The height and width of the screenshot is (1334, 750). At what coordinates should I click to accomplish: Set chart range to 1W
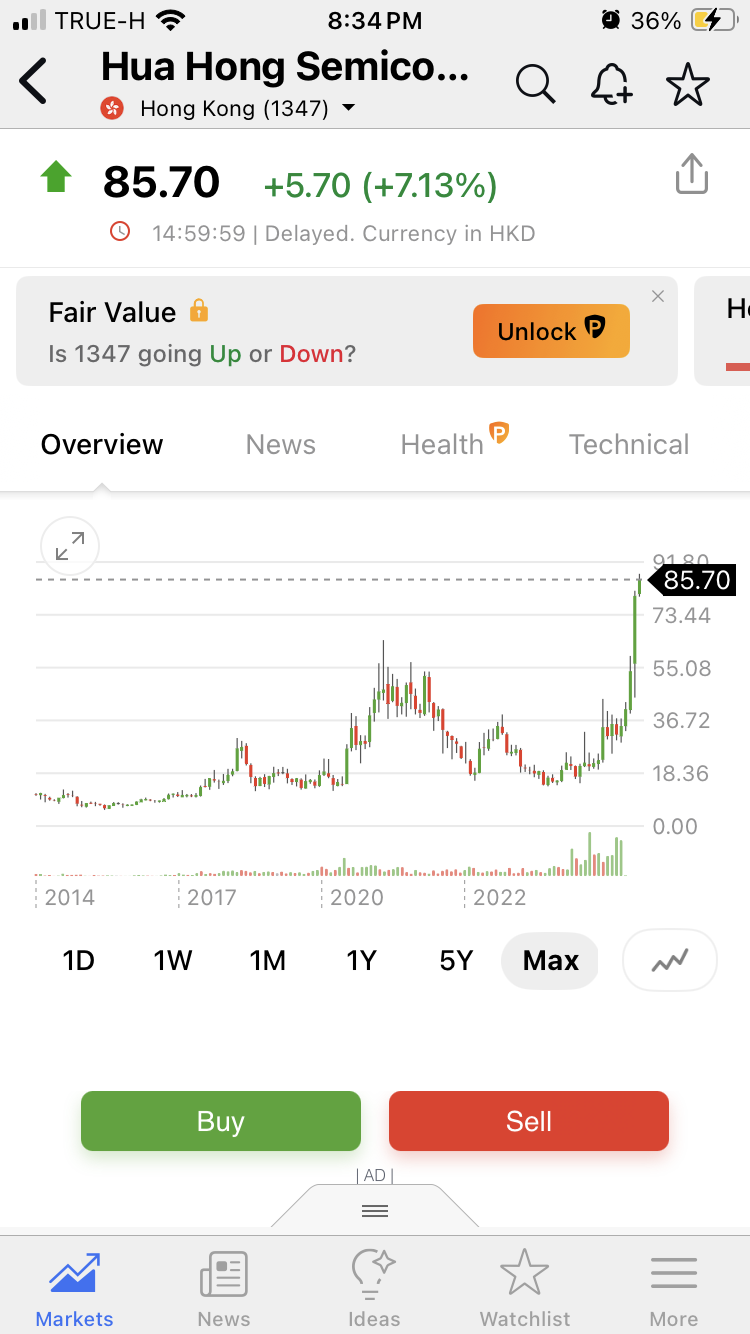tap(172, 961)
